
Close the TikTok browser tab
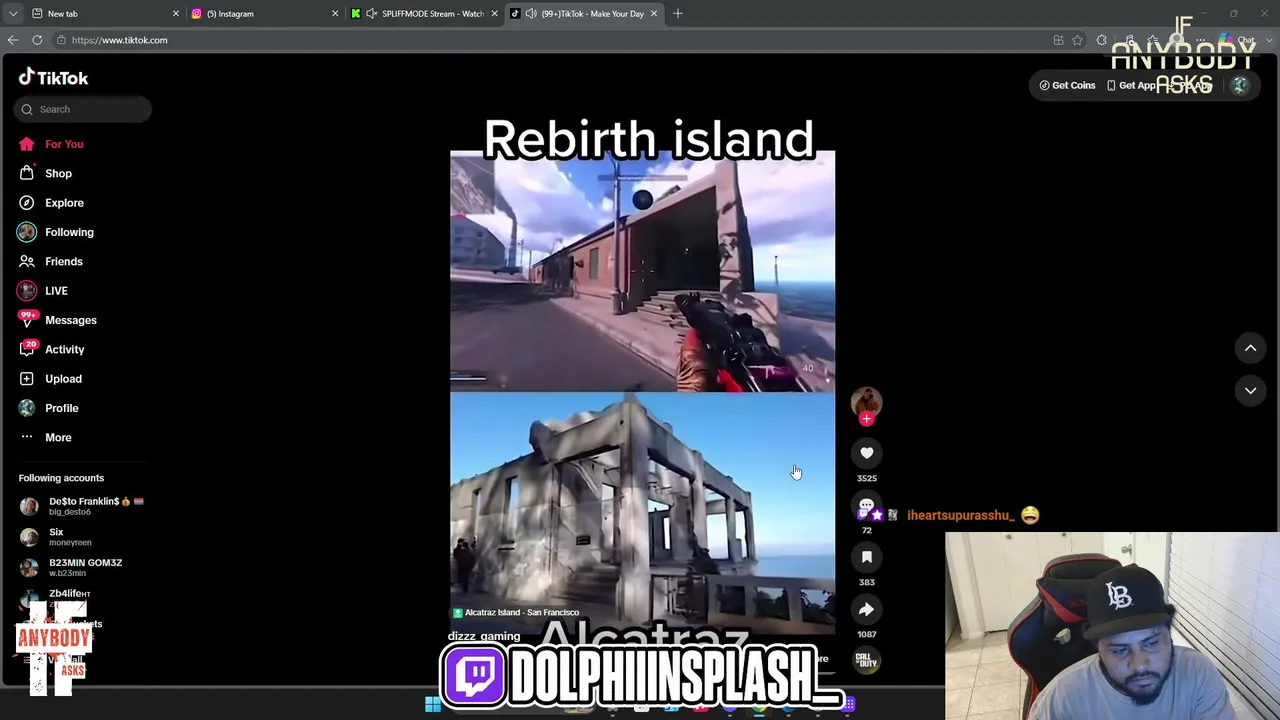654,14
